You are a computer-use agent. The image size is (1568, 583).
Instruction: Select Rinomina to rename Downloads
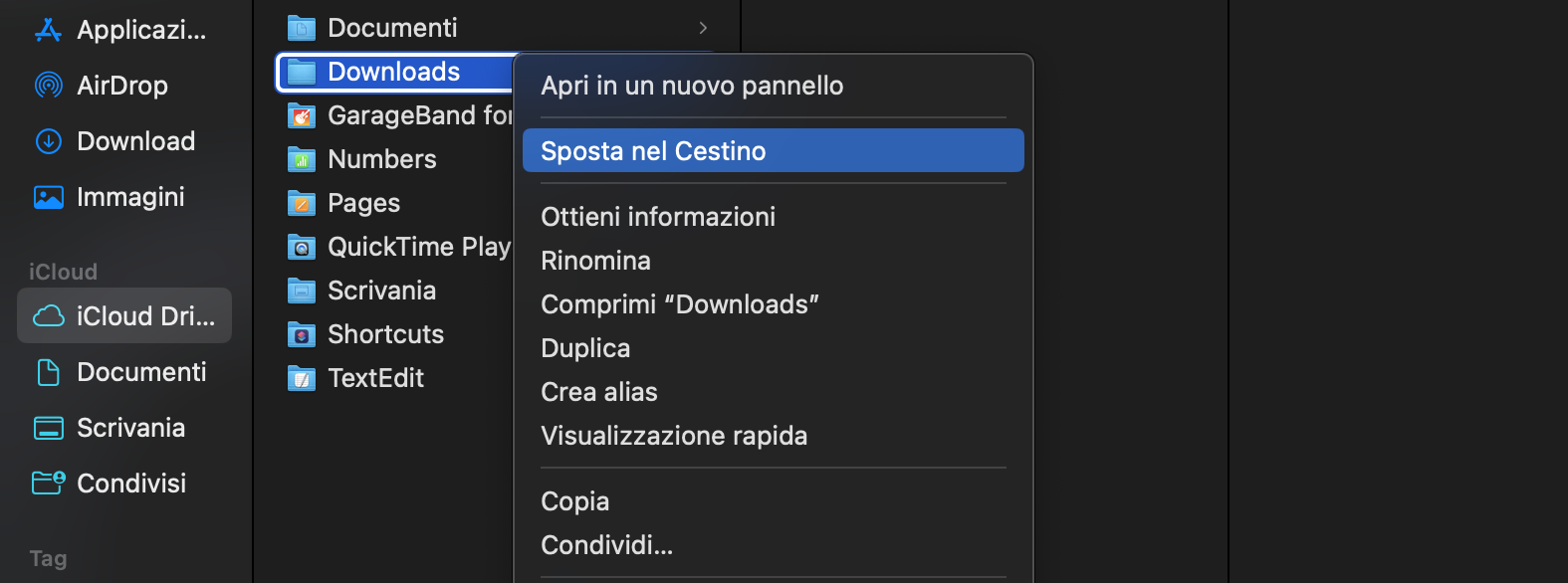[595, 260]
